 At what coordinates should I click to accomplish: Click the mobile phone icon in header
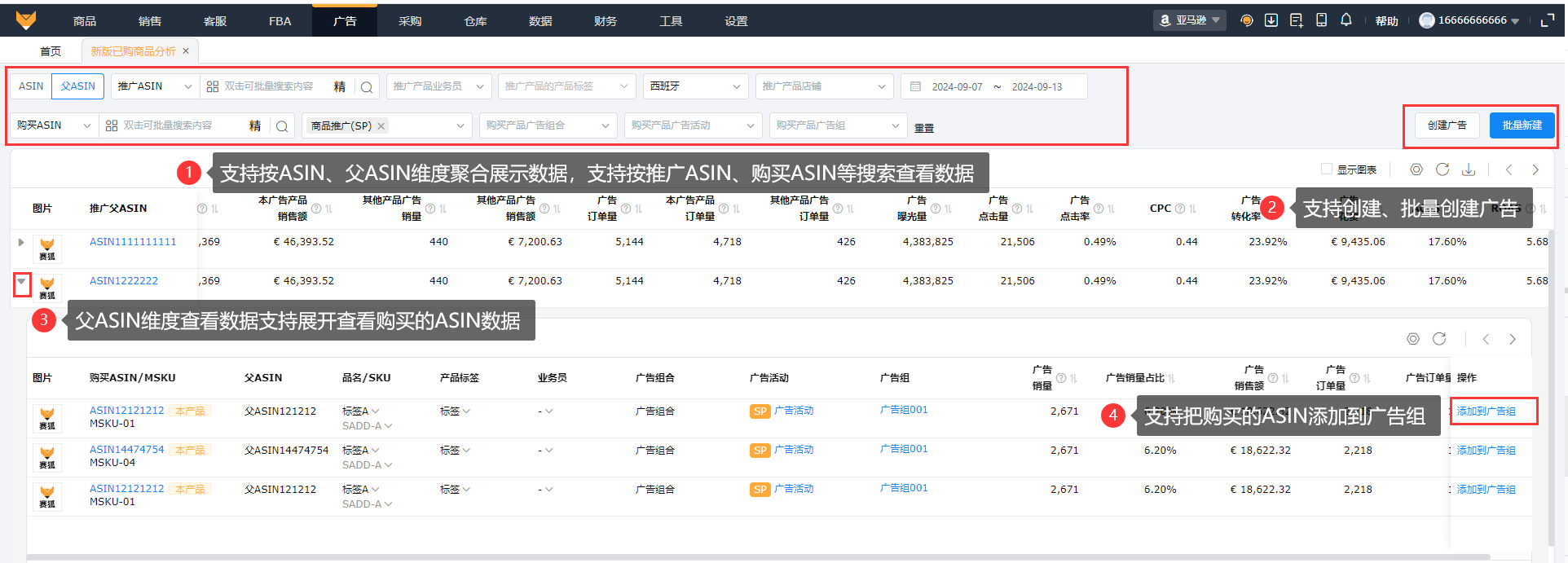1322,20
